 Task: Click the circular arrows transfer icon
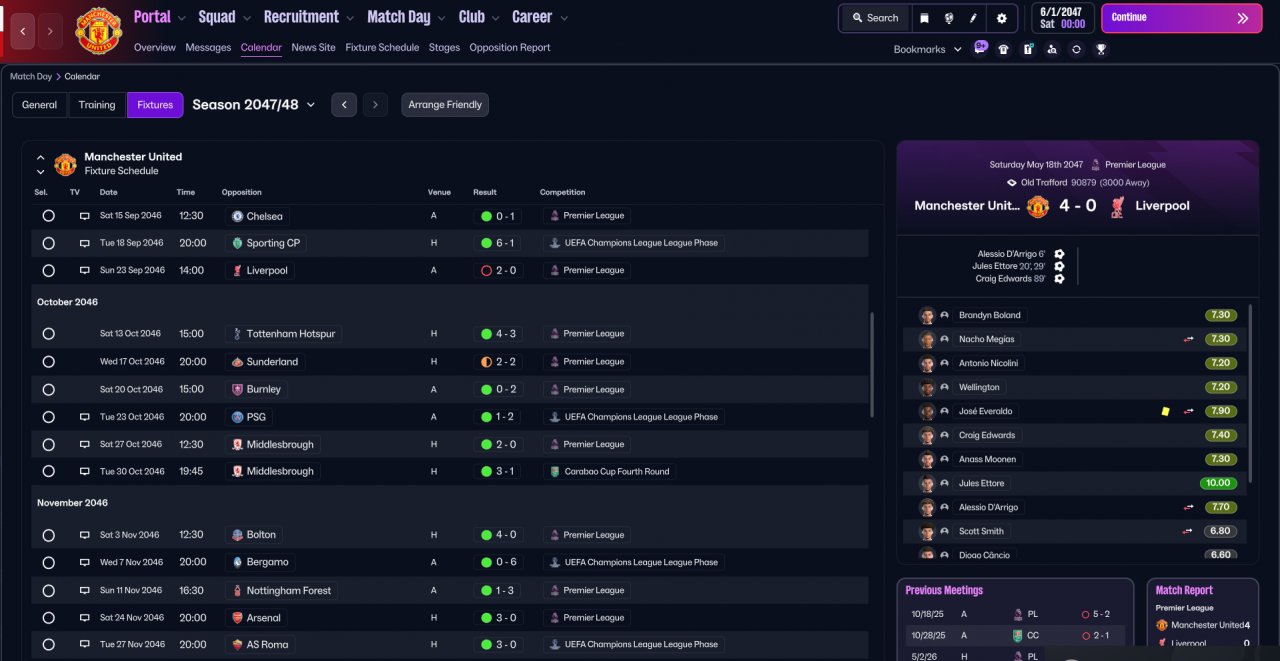(1076, 49)
